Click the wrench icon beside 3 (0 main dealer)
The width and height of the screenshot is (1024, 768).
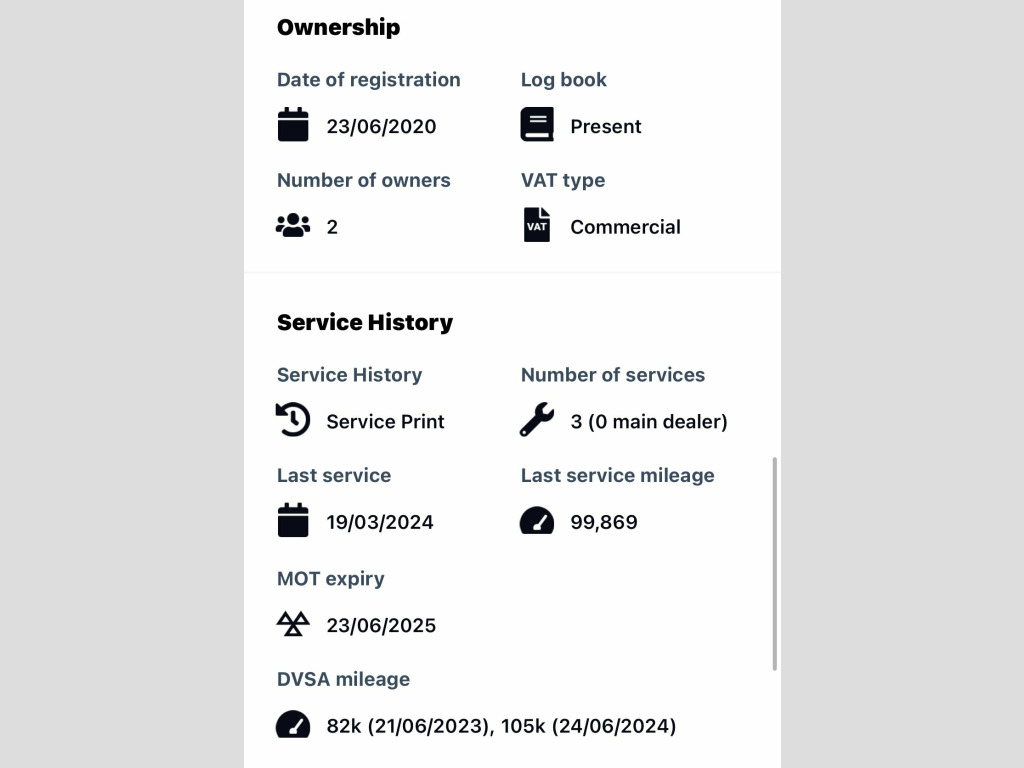coord(537,419)
